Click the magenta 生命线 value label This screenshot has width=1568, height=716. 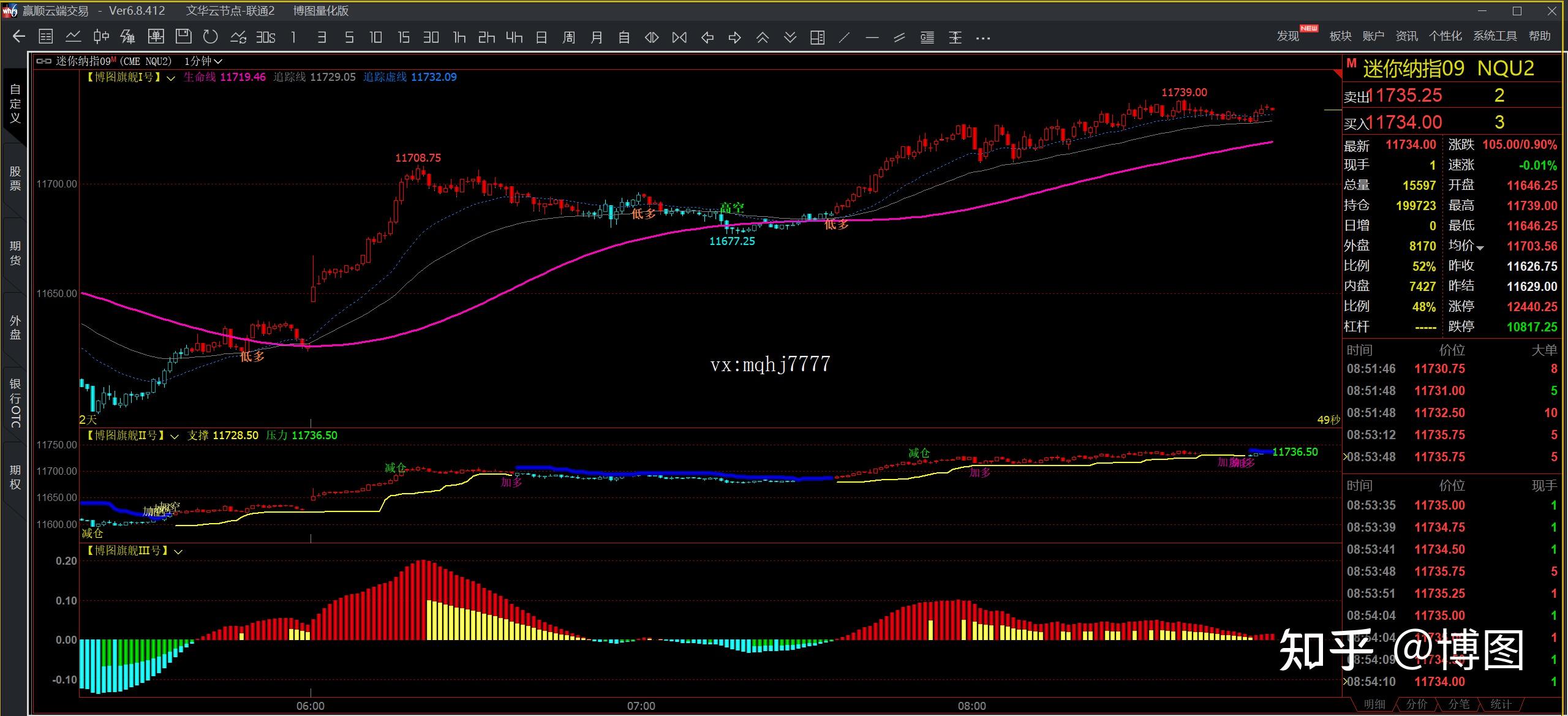coord(243,77)
